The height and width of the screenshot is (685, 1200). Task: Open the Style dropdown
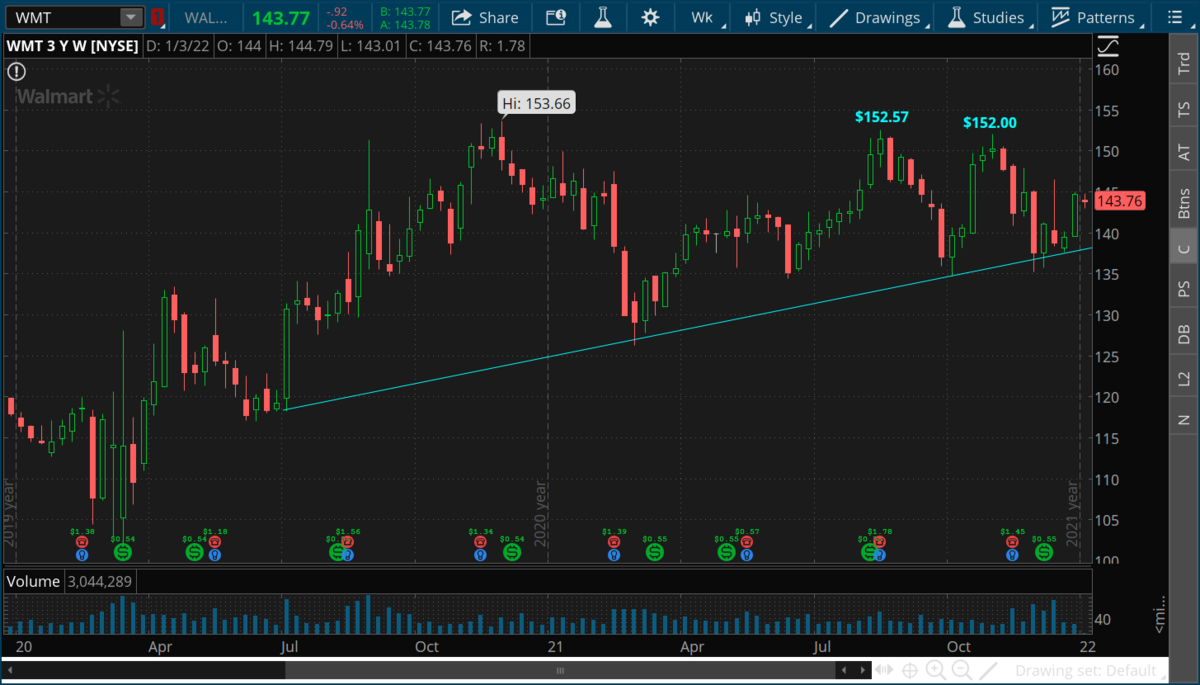pyautogui.click(x=774, y=17)
